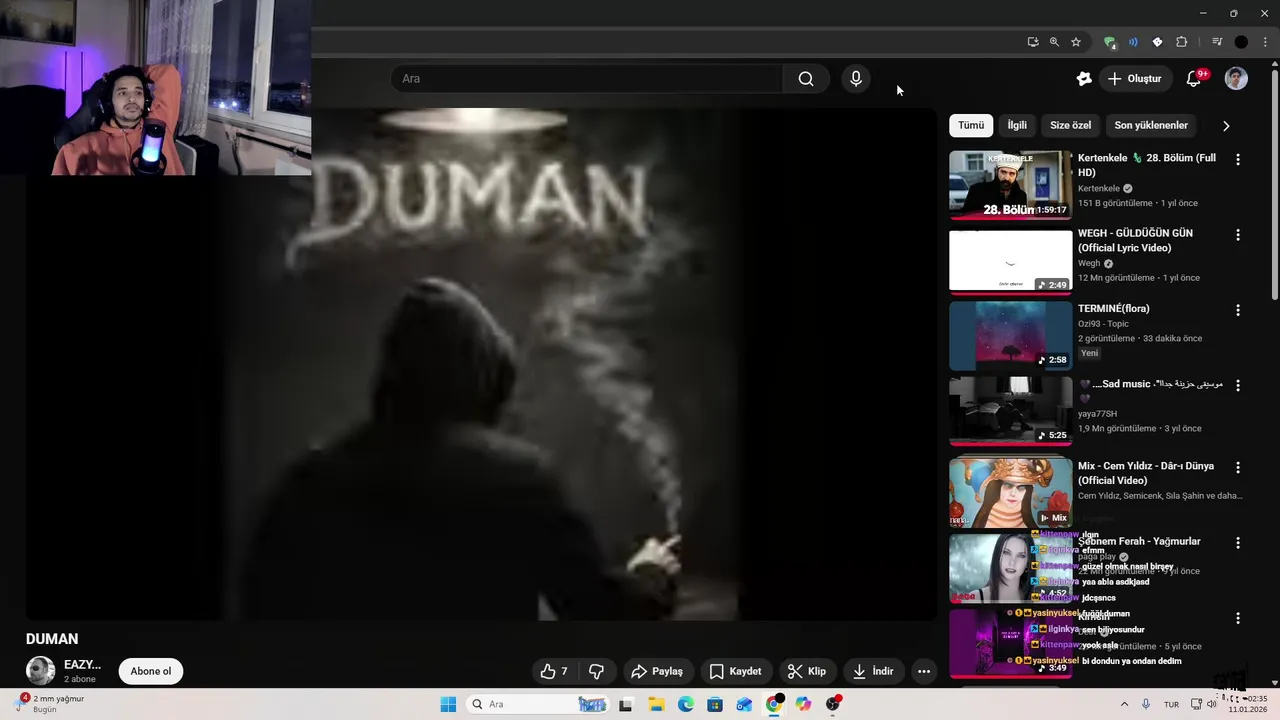Show more filter chips with right arrow
This screenshot has width=1280, height=720.
(x=1226, y=126)
